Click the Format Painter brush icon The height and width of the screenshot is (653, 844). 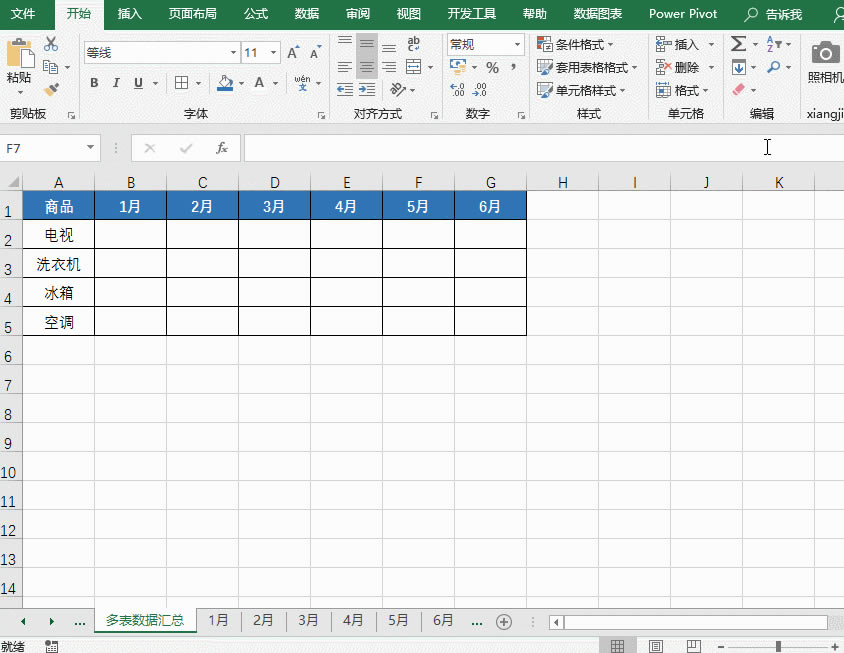(50, 86)
